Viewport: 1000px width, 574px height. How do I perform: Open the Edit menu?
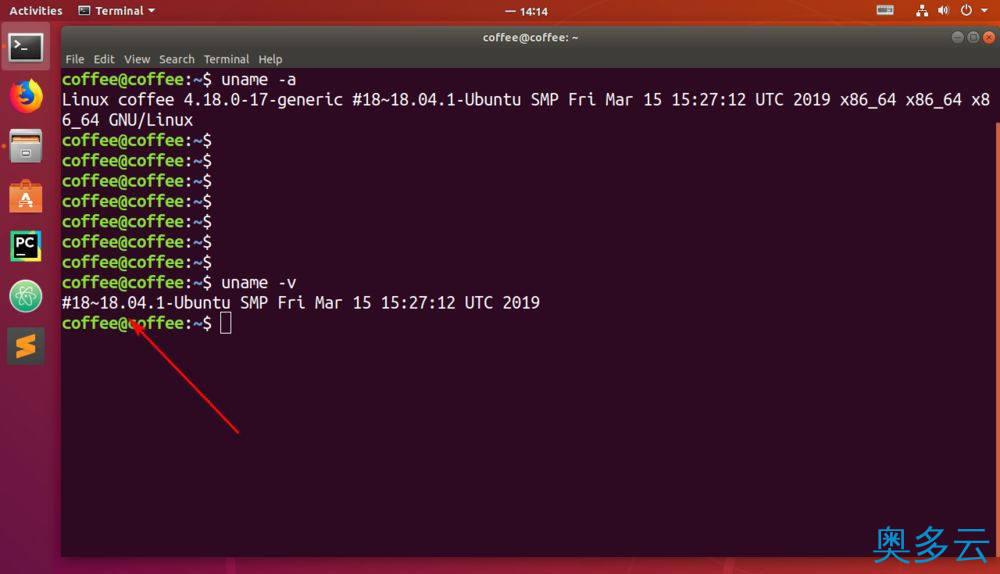tap(104, 59)
